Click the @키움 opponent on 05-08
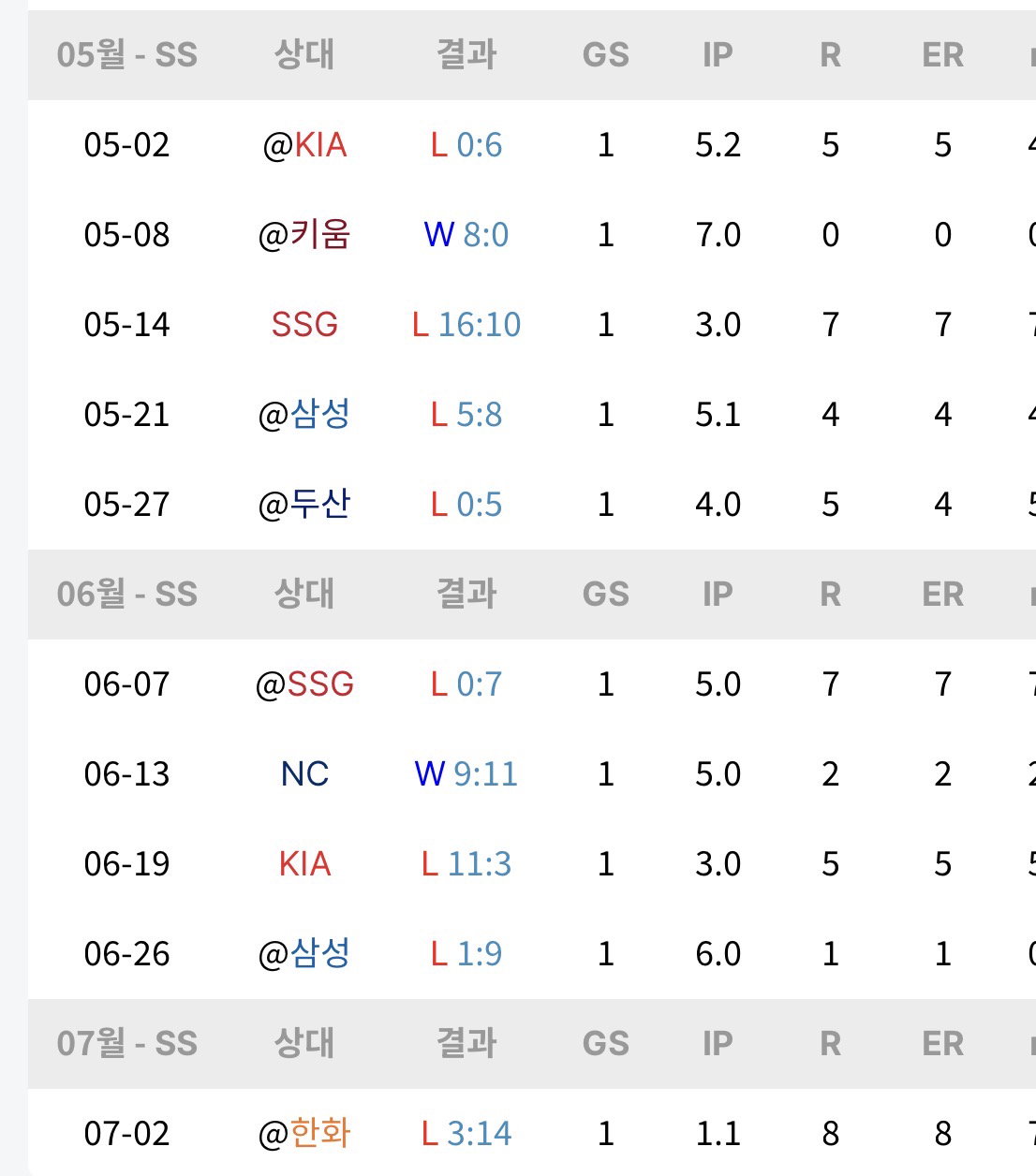 [304, 234]
